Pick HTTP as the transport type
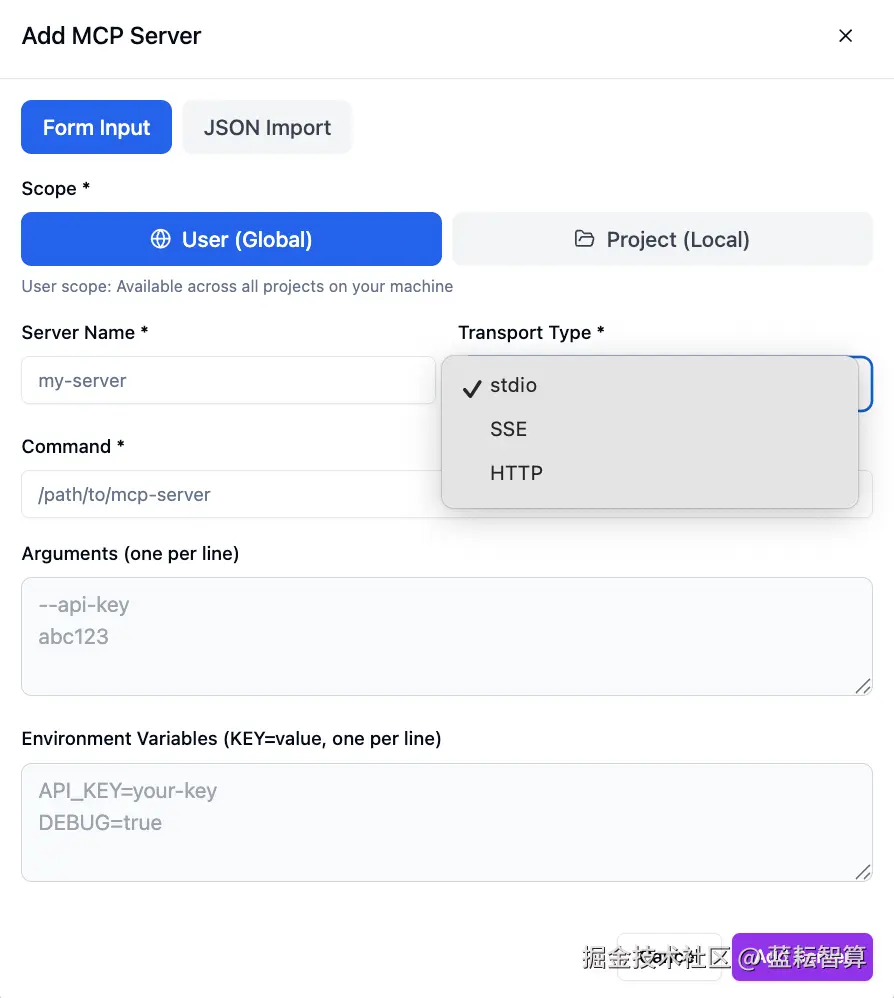Image resolution: width=894 pixels, height=998 pixels. click(516, 473)
